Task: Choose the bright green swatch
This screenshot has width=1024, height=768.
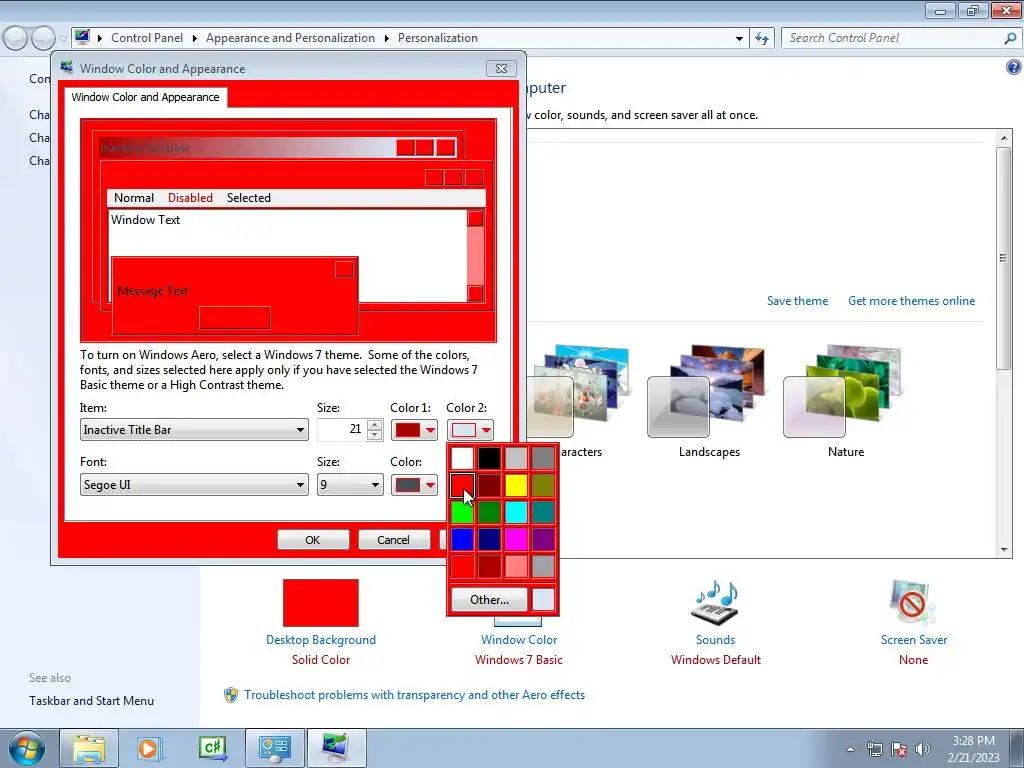Action: pos(462,512)
